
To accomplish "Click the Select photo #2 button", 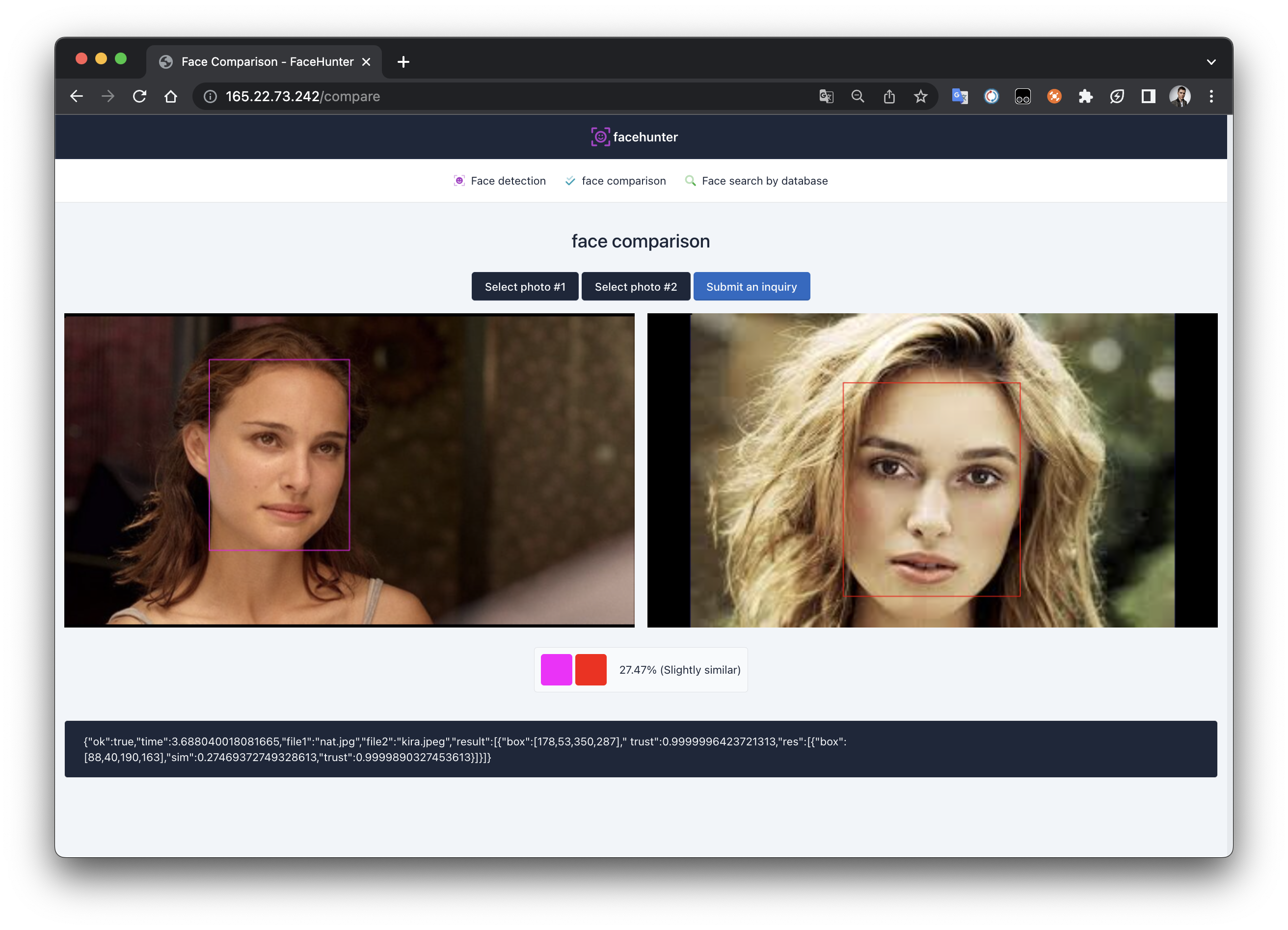I will [x=636, y=286].
